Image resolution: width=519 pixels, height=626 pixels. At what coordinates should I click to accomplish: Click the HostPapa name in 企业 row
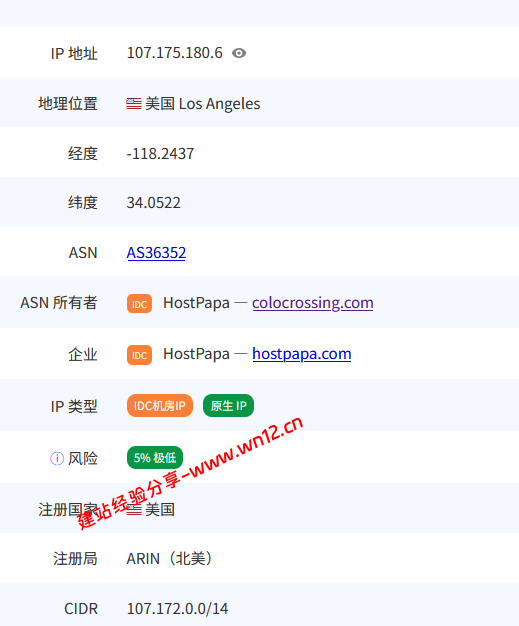(x=196, y=354)
